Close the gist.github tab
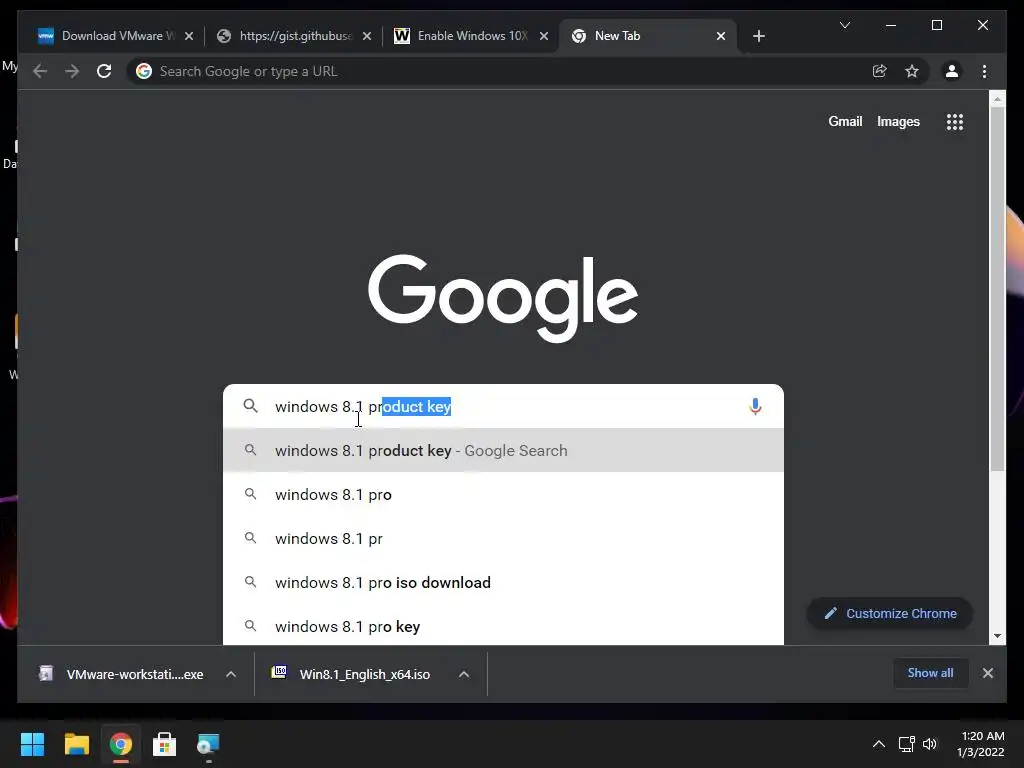This screenshot has width=1024, height=768. [x=367, y=36]
